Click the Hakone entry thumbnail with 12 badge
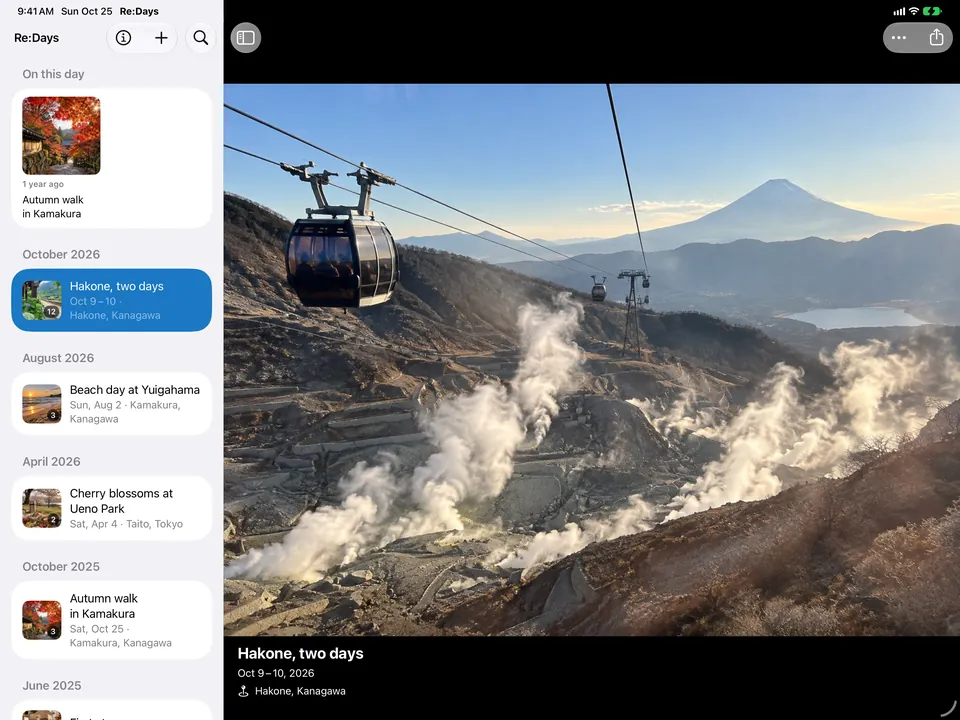Image resolution: width=960 pixels, height=720 pixels. pos(42,300)
